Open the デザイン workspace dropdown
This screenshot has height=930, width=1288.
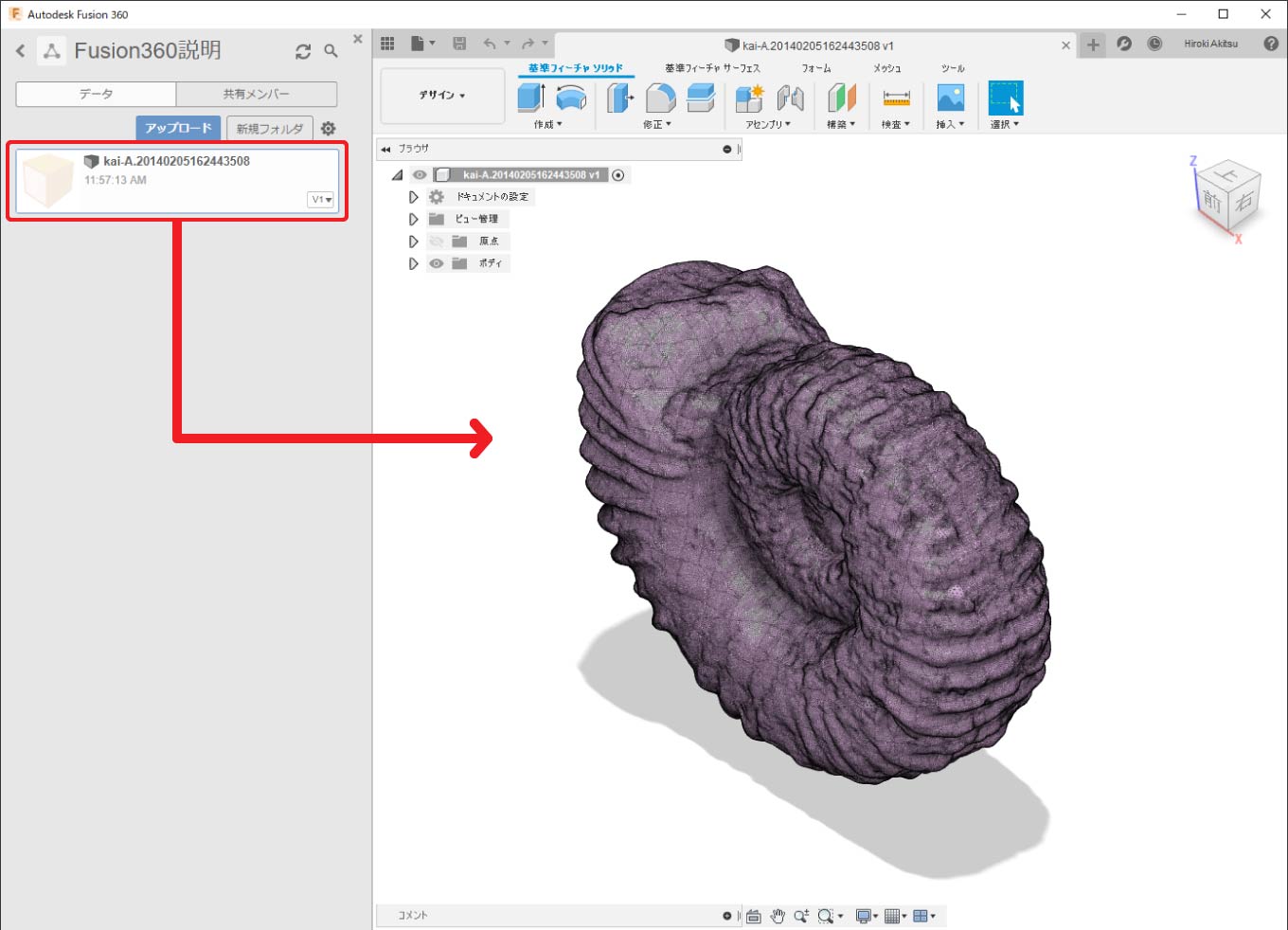[442, 96]
